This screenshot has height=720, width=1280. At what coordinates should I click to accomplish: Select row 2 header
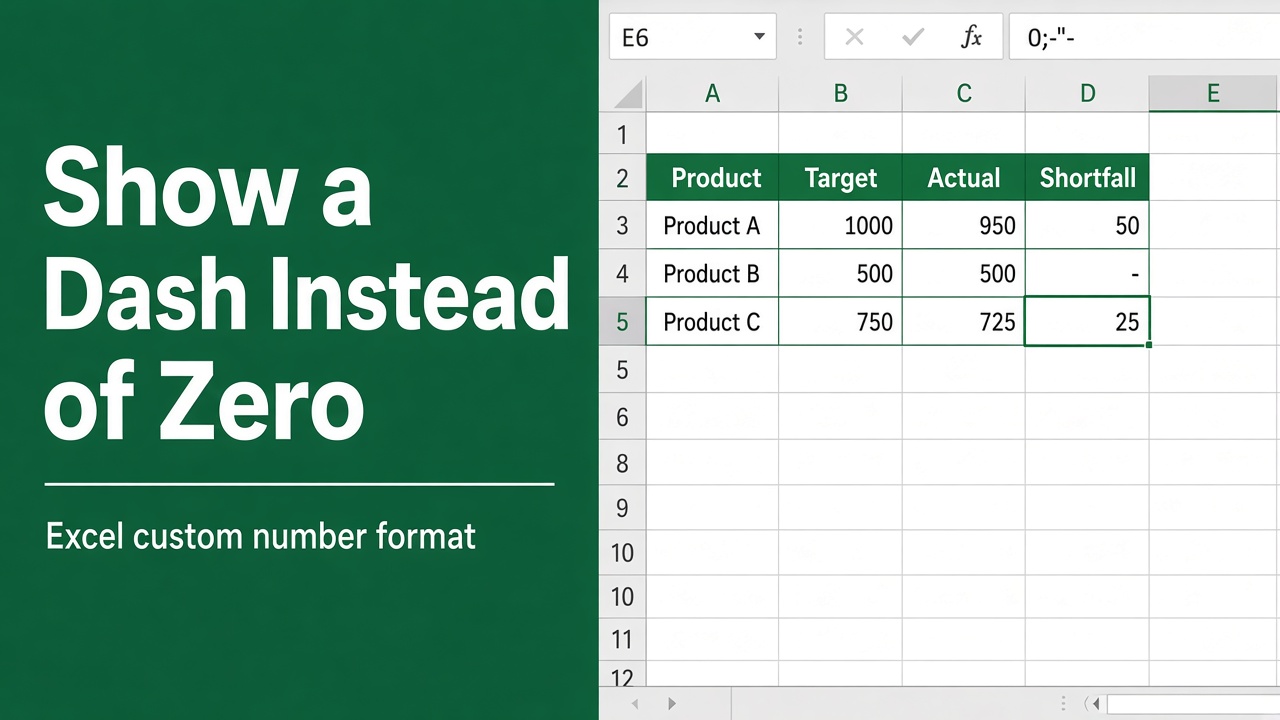pyautogui.click(x=623, y=178)
